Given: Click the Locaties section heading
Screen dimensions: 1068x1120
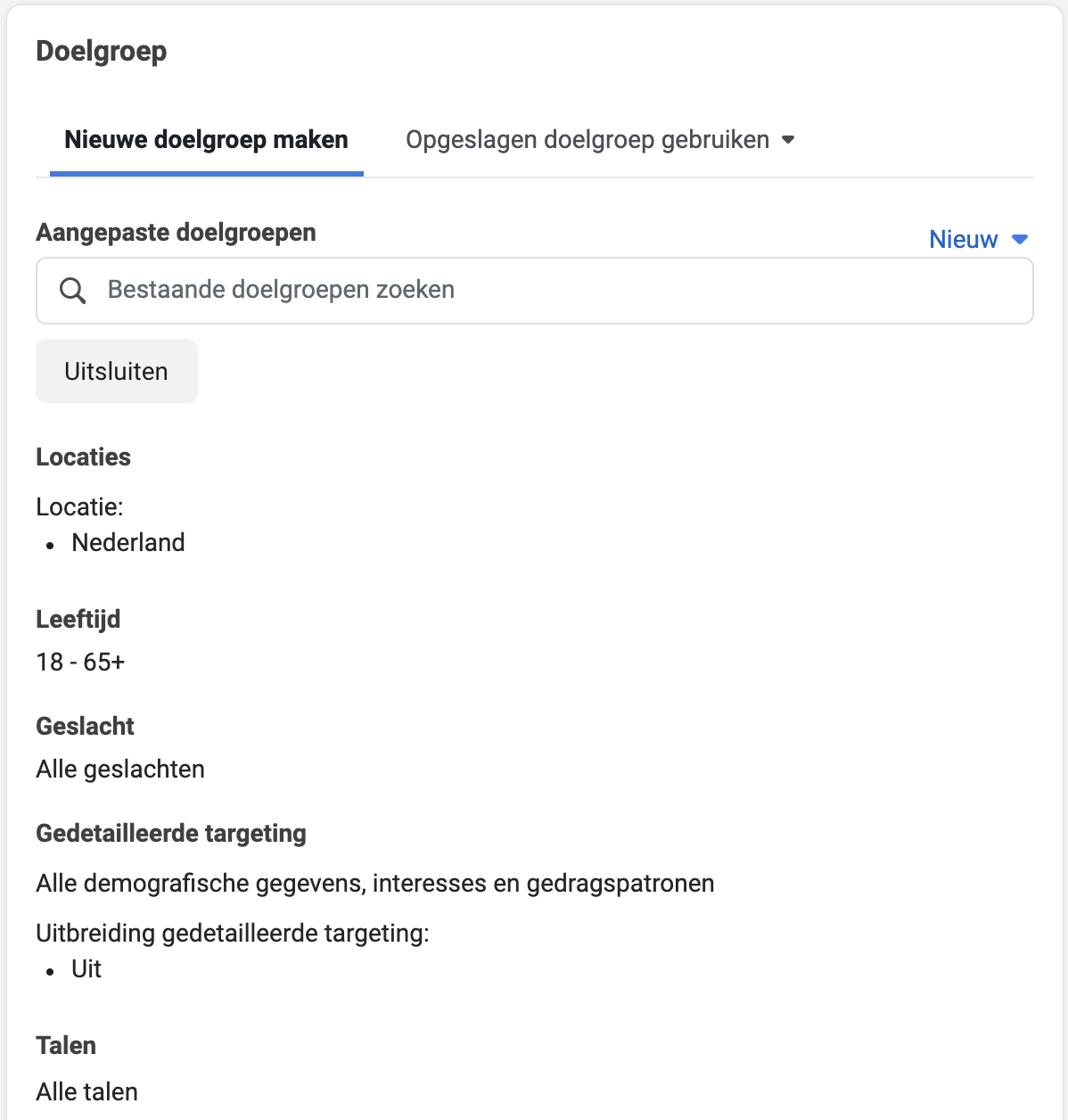Looking at the screenshot, I should tap(83, 457).
